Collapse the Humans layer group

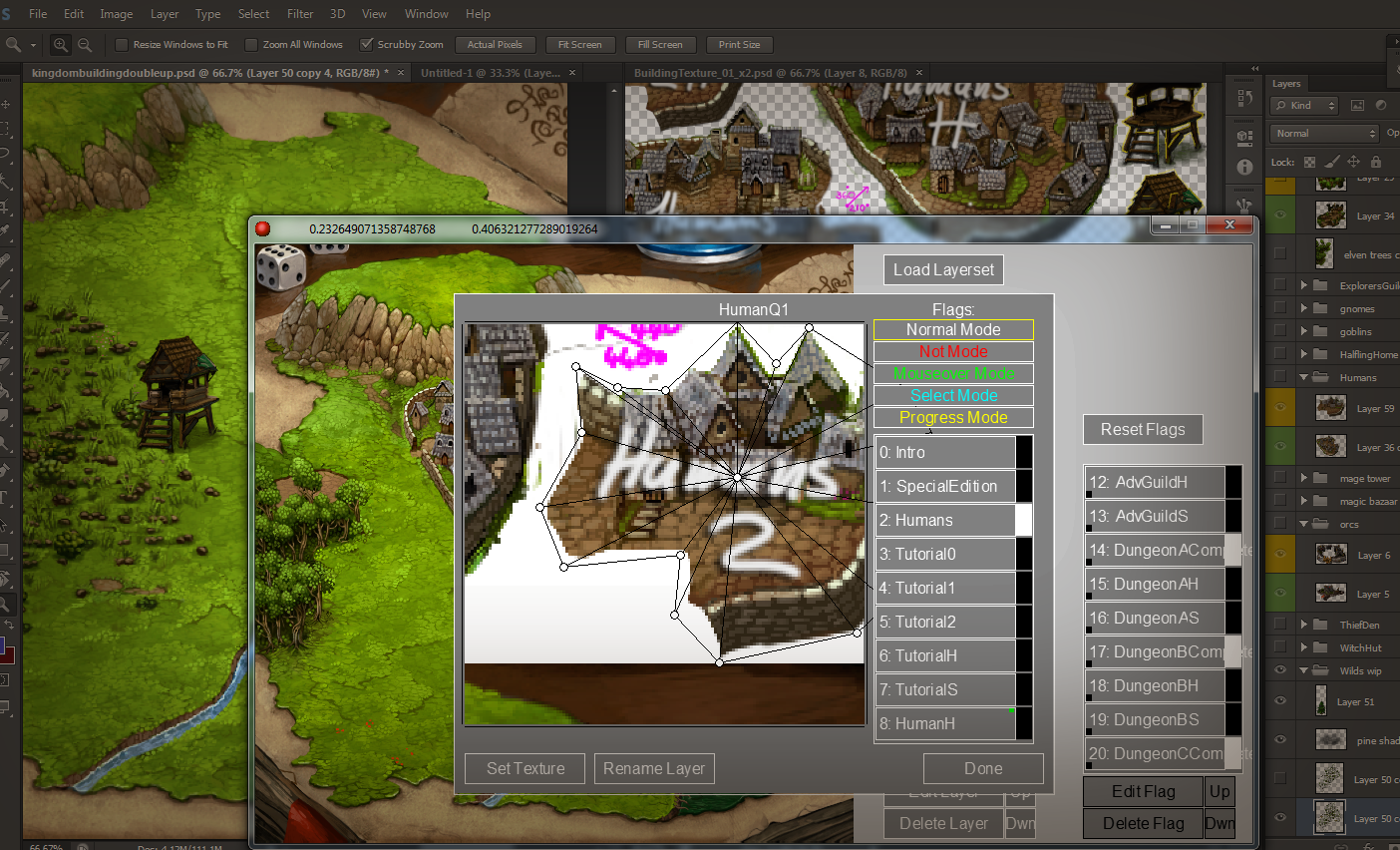tap(1303, 378)
